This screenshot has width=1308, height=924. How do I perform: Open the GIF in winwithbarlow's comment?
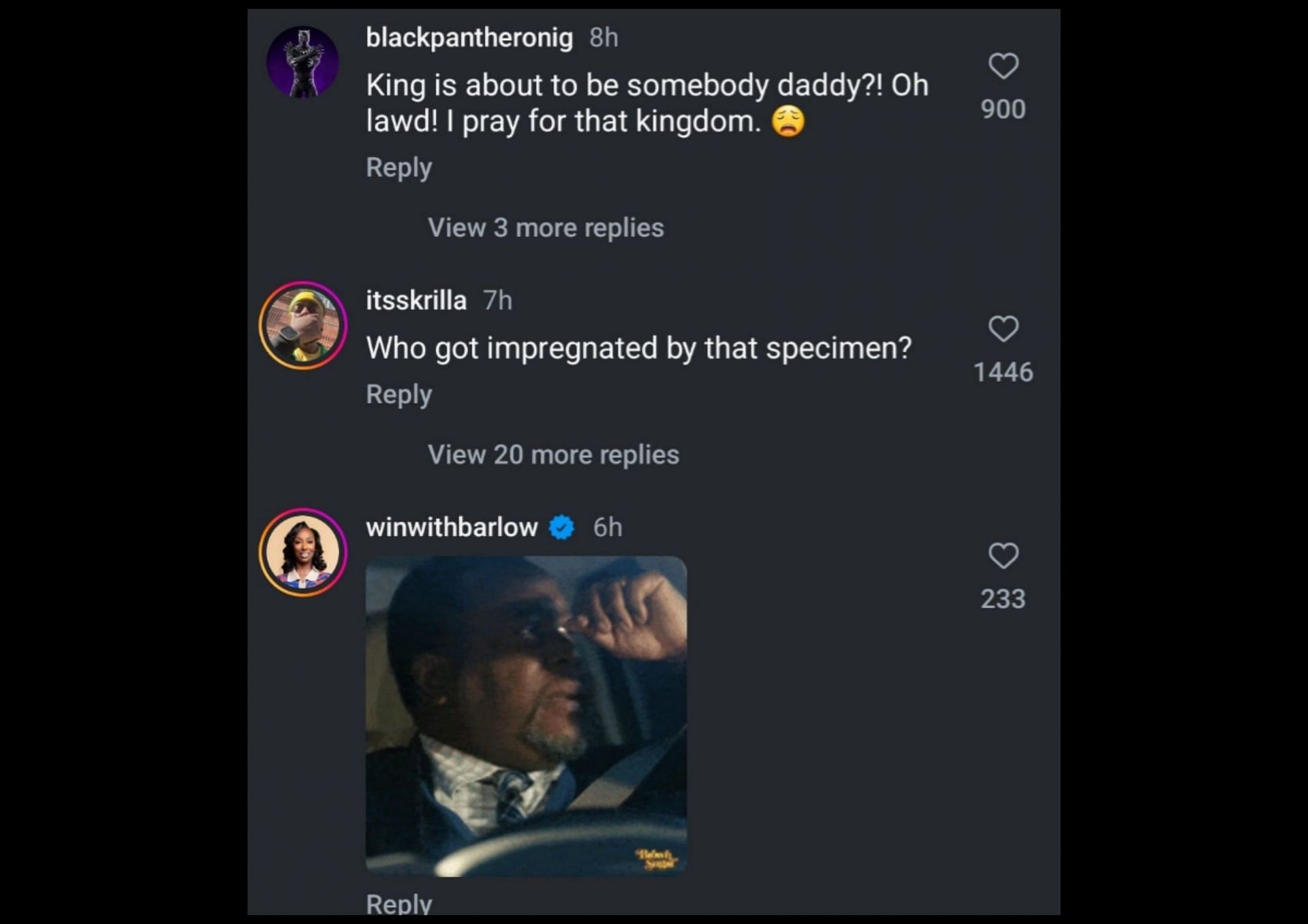click(x=526, y=716)
